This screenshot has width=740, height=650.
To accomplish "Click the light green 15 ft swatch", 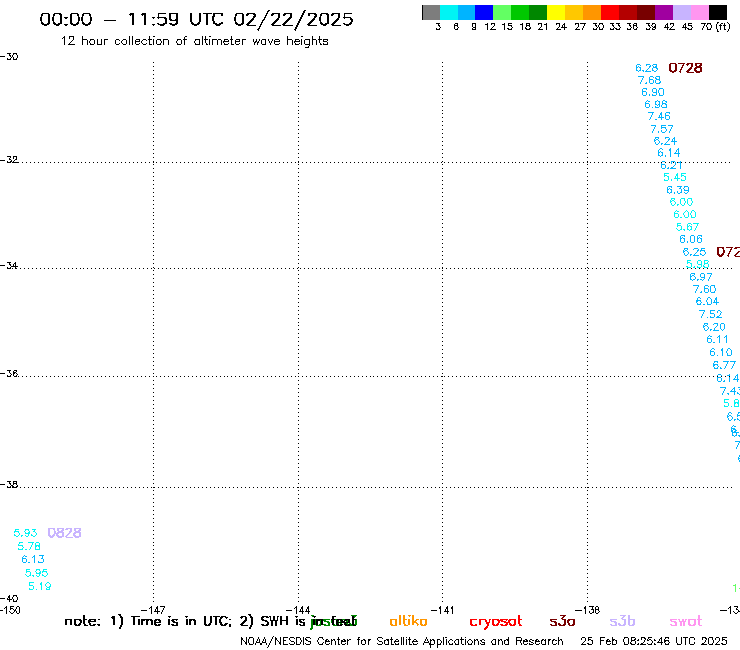I will coord(502,12).
